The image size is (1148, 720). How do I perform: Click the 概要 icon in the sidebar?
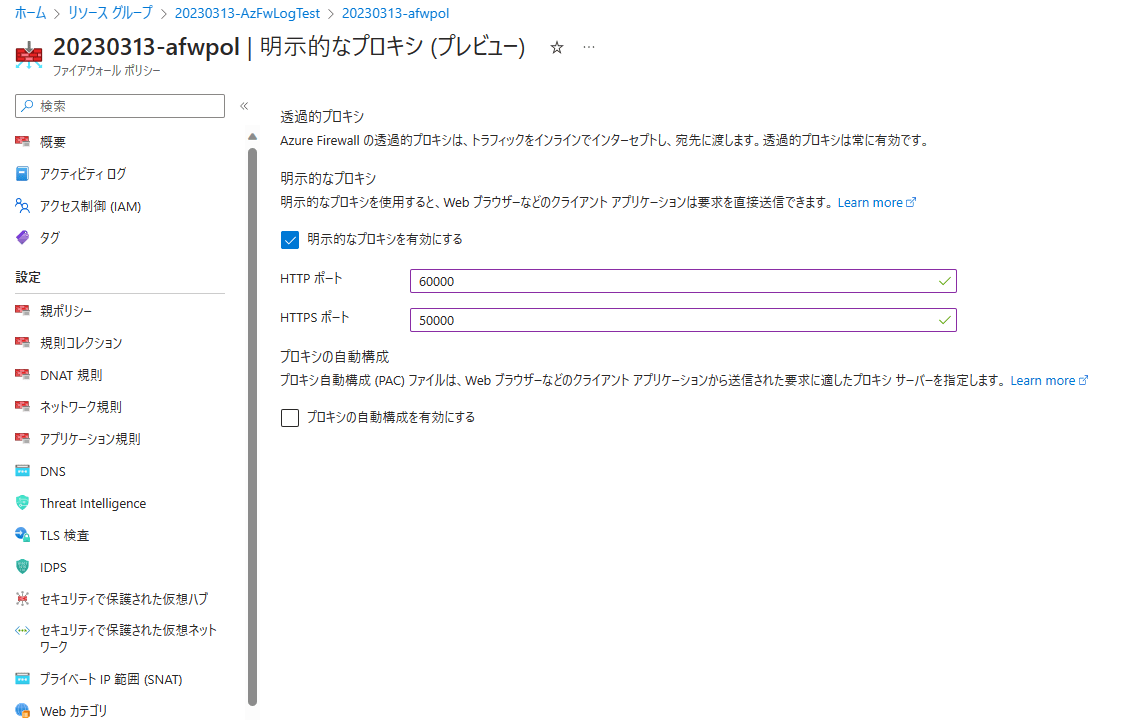pos(23,141)
